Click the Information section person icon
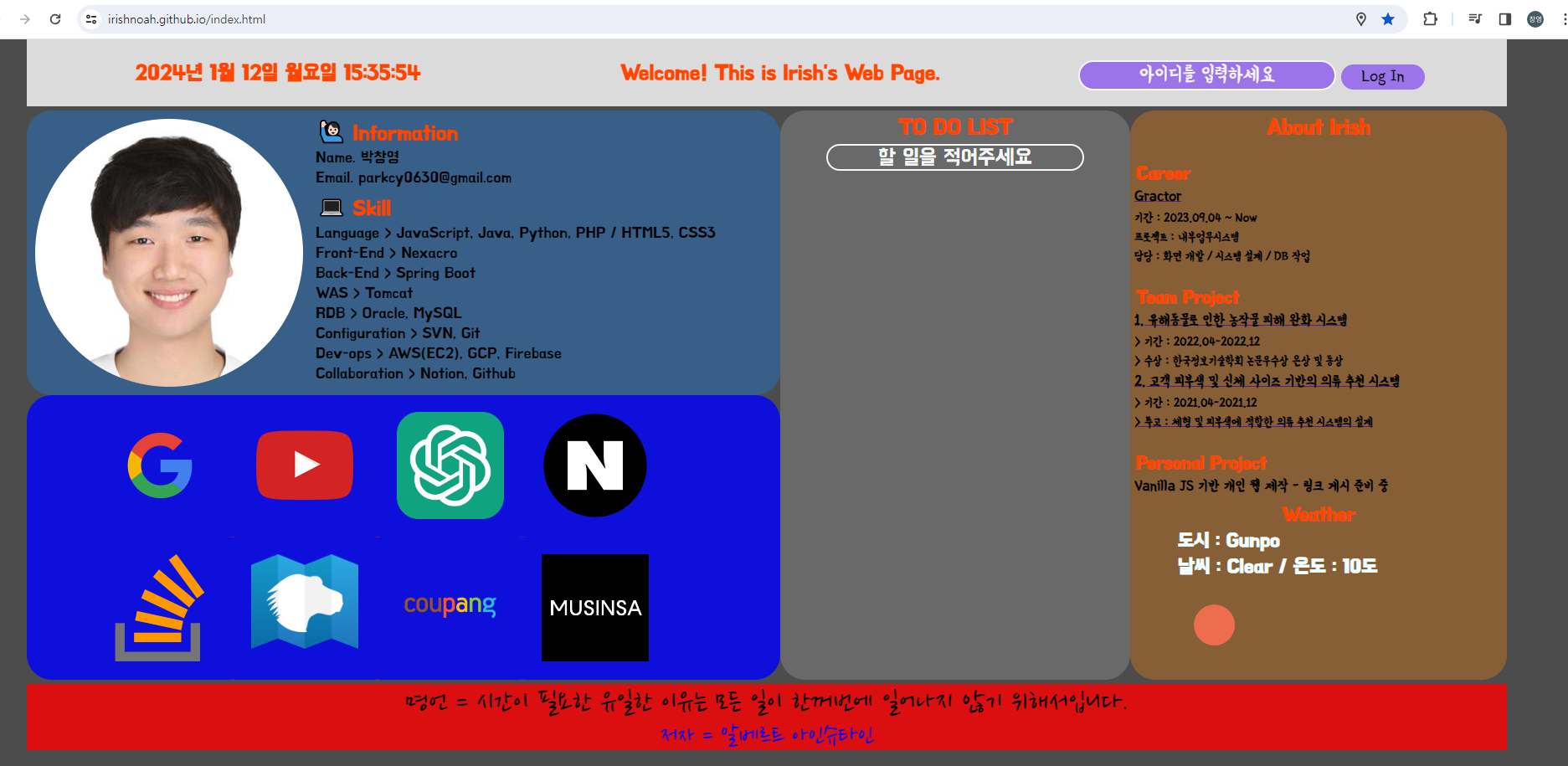 click(332, 131)
